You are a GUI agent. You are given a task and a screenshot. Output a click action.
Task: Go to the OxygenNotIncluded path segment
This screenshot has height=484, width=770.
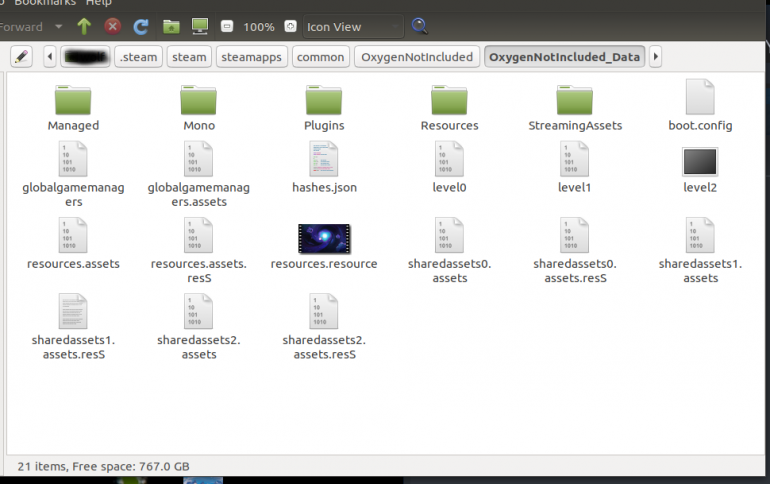point(417,57)
